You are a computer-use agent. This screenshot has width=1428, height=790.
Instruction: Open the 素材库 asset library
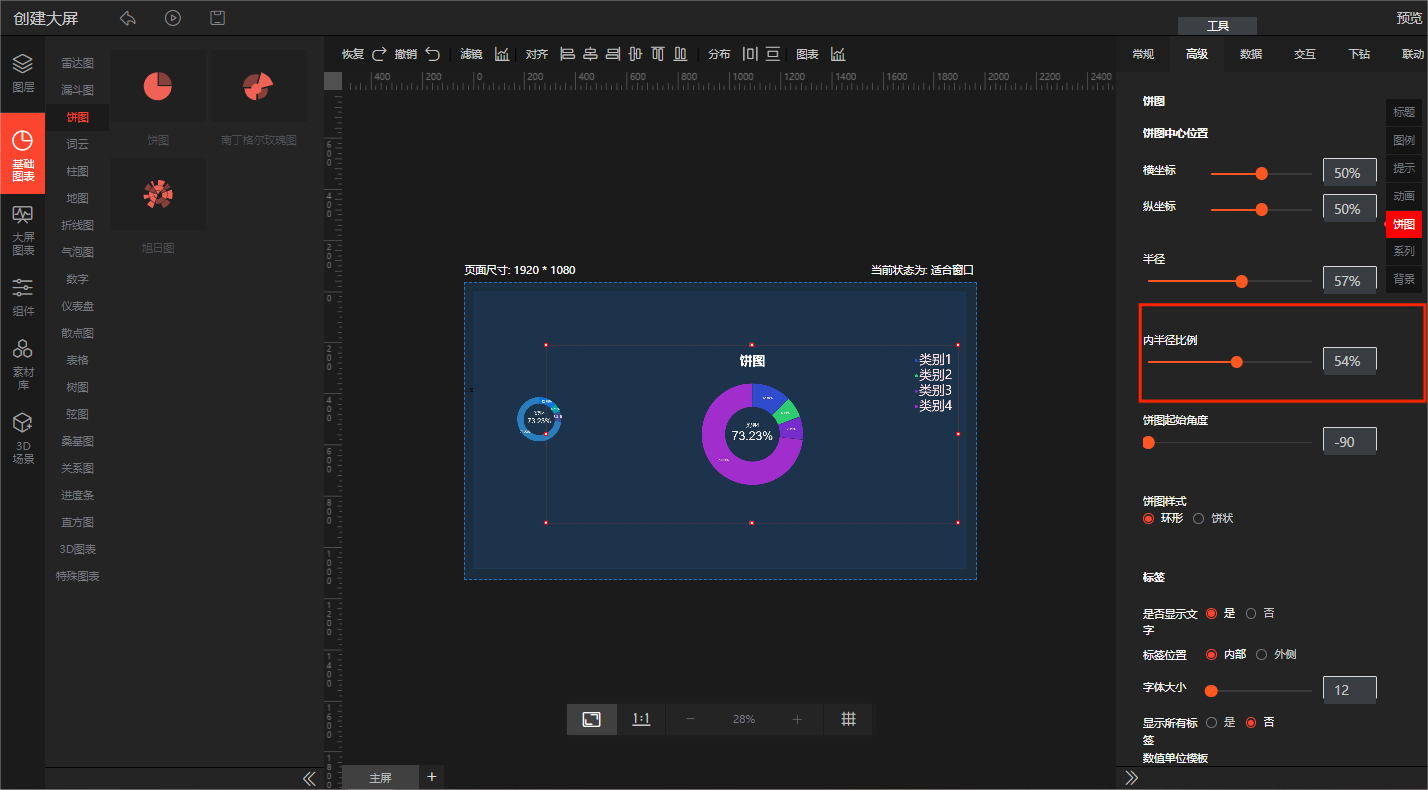[x=22, y=362]
